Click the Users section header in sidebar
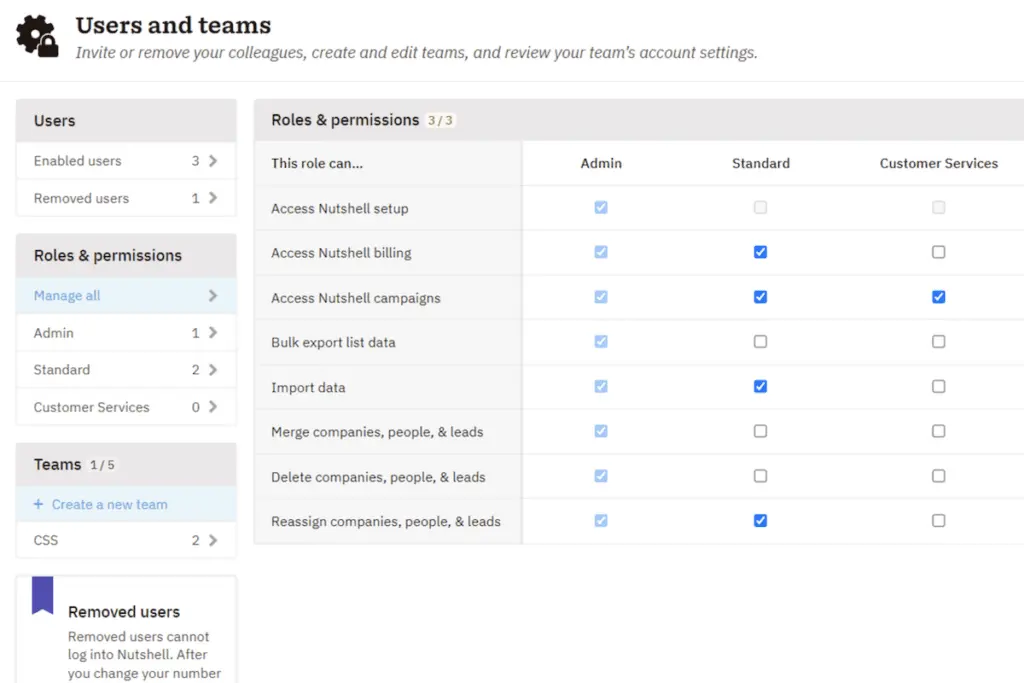This screenshot has height=683, width=1024. (x=126, y=121)
